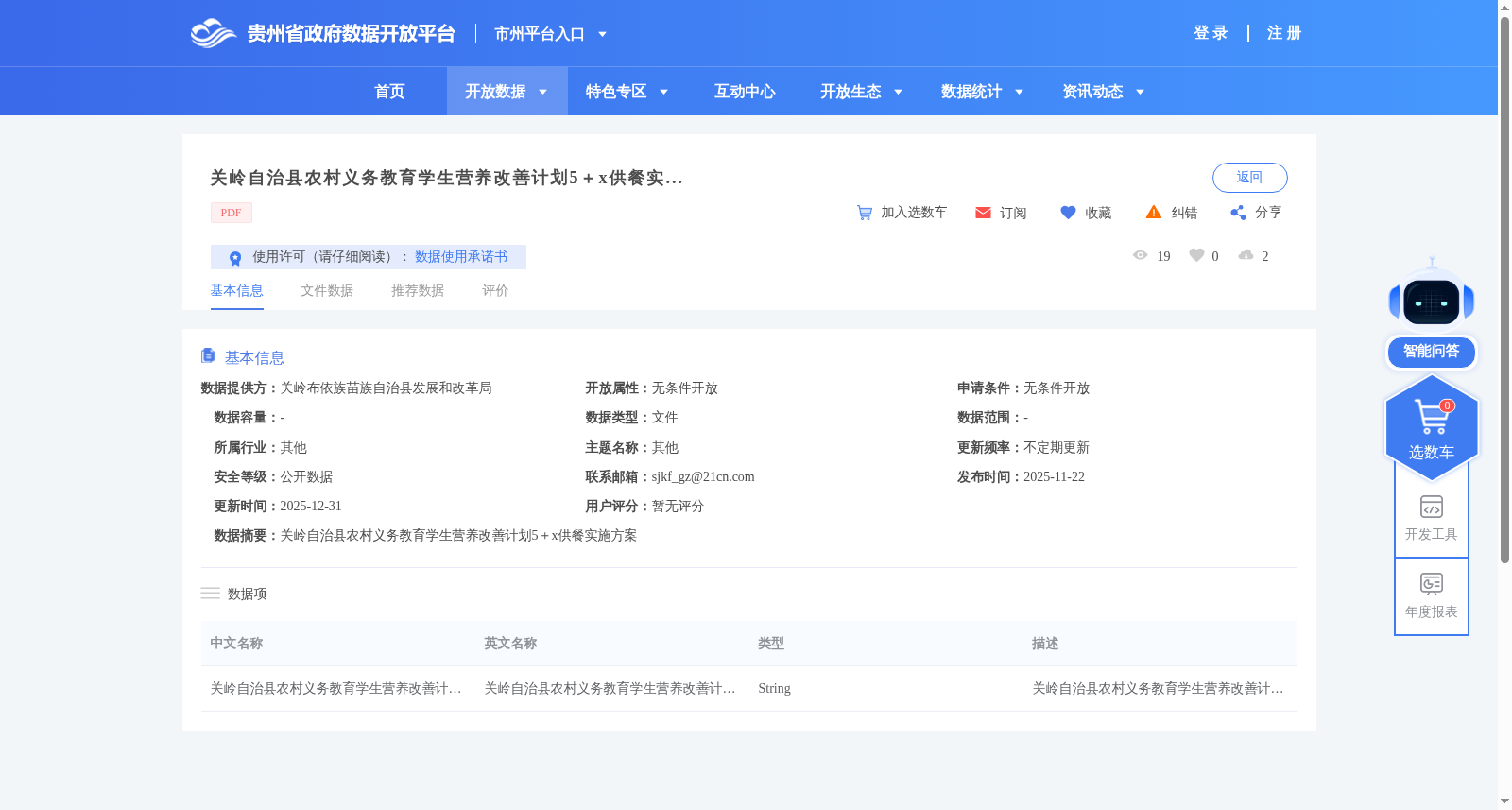Click the add-to-cart shopping cart icon
The width and height of the screenshot is (1512, 810).
[x=865, y=213]
